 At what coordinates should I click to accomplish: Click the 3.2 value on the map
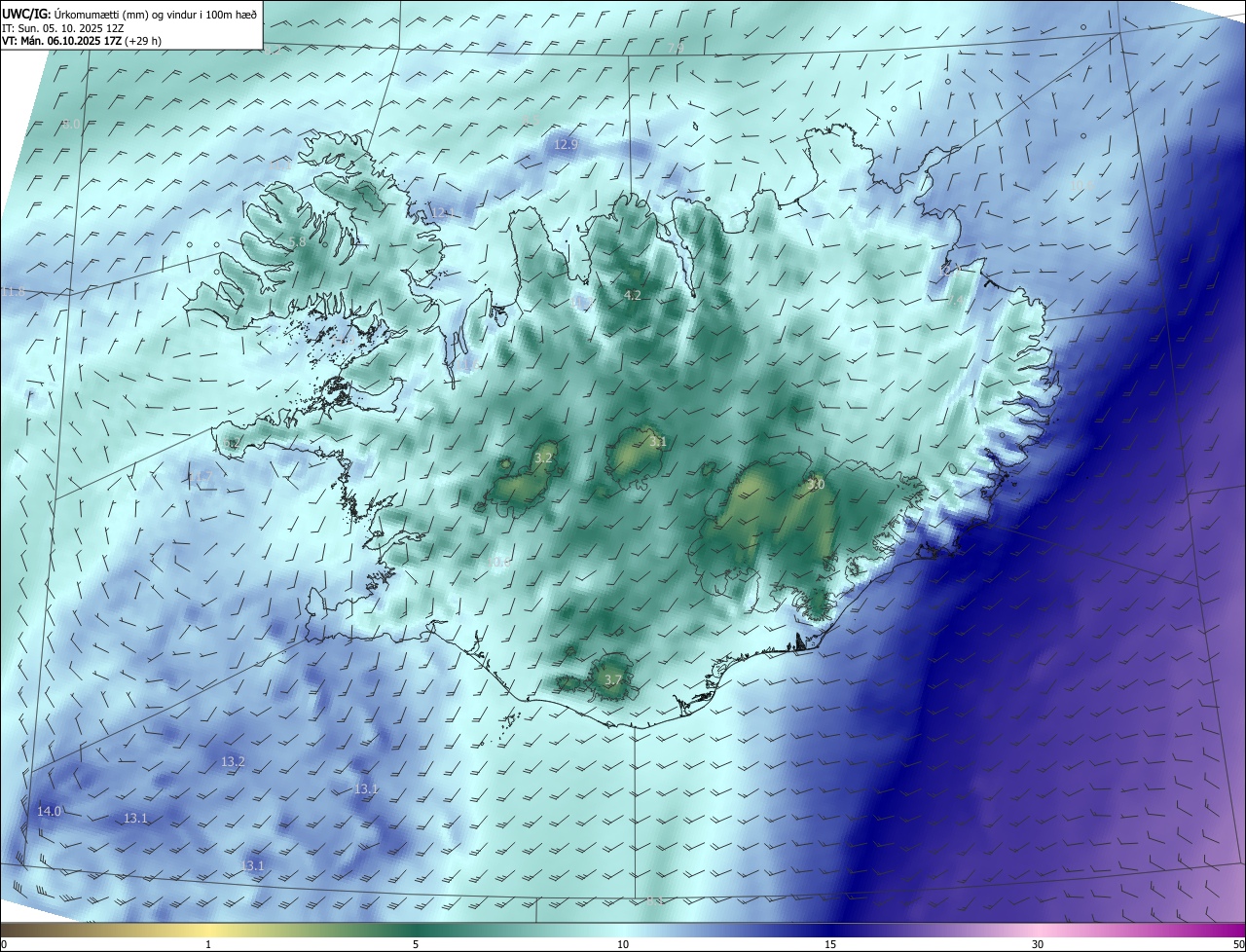tap(544, 458)
